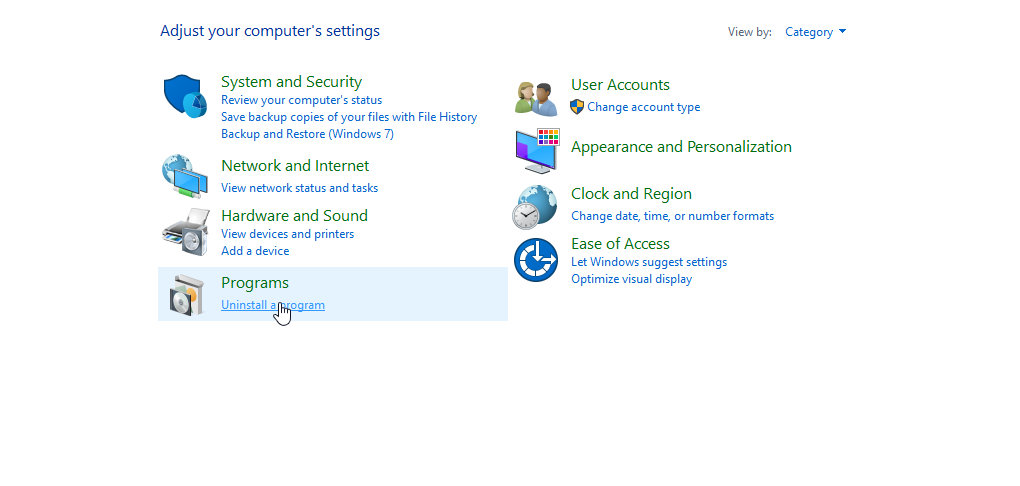Click the Ease of Access icon
This screenshot has height=486, width=1020.
[x=536, y=260]
